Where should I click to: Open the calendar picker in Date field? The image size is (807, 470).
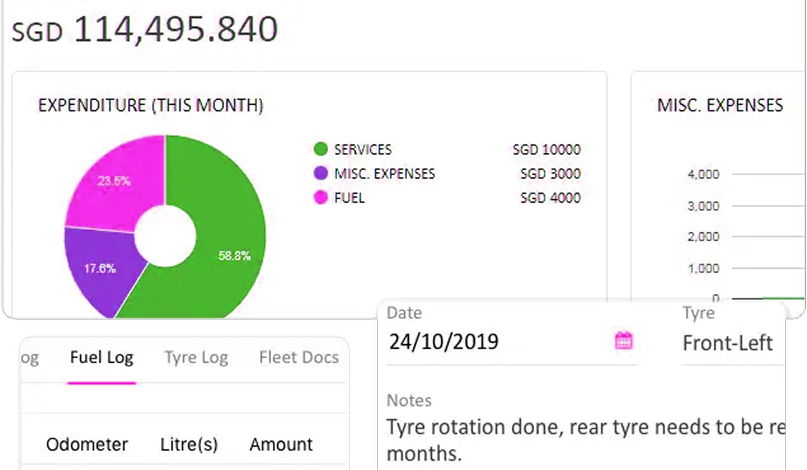(x=623, y=342)
